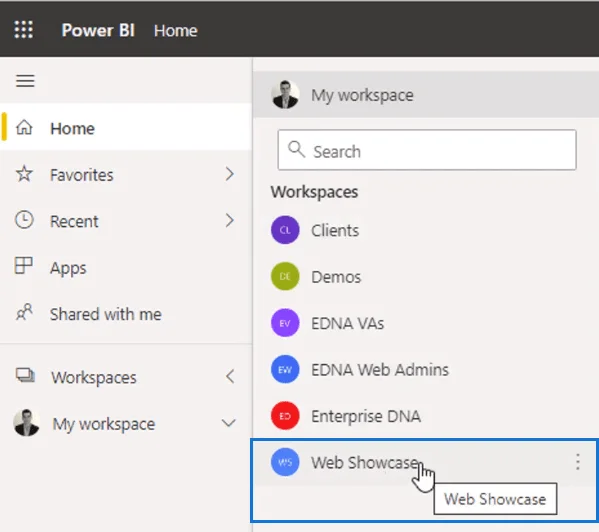Collapse the Workspaces flyout chevron
Image resolution: width=599 pixels, height=532 pixels.
click(x=230, y=377)
